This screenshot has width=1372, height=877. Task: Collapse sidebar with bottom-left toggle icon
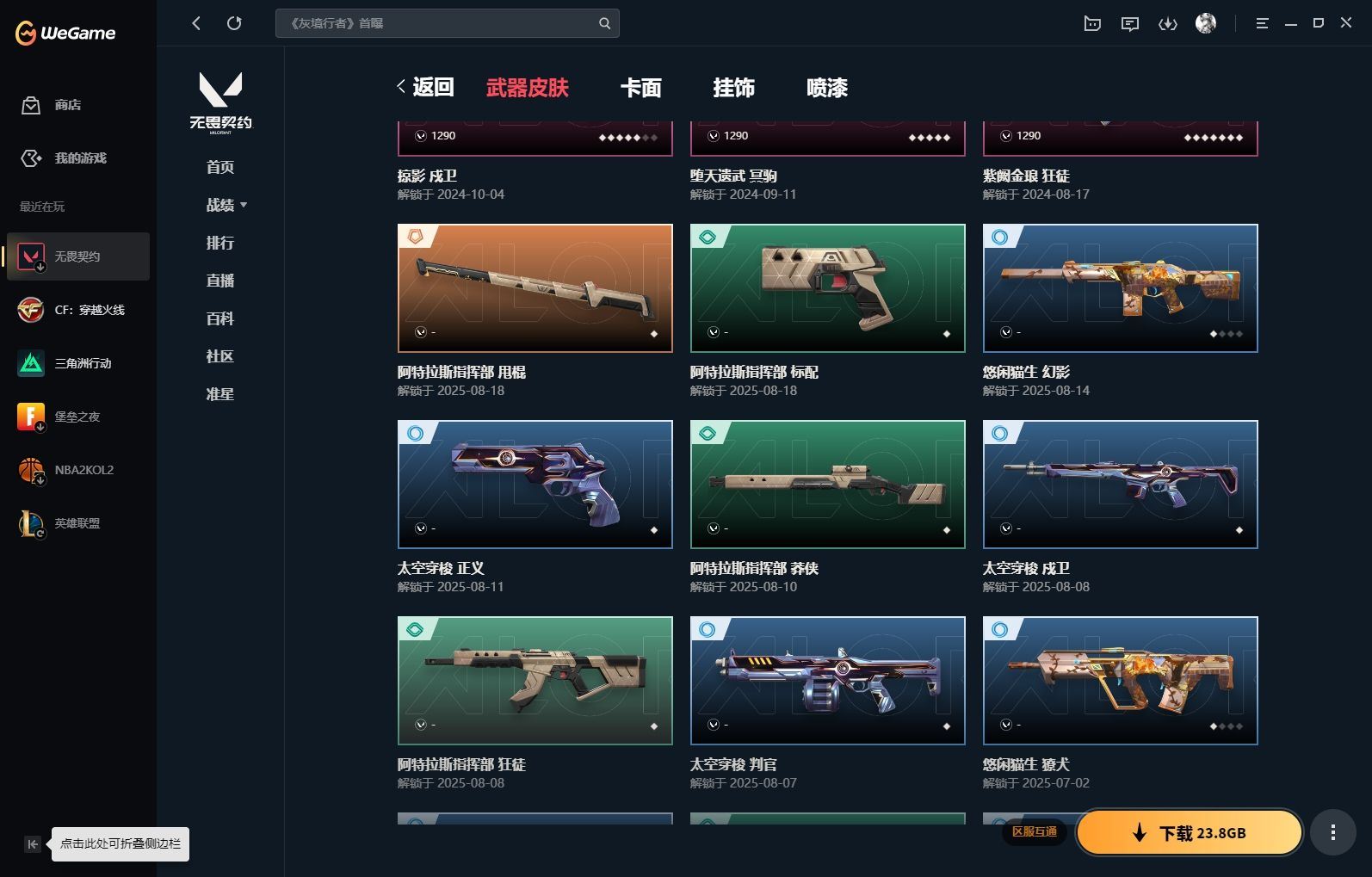click(x=32, y=844)
